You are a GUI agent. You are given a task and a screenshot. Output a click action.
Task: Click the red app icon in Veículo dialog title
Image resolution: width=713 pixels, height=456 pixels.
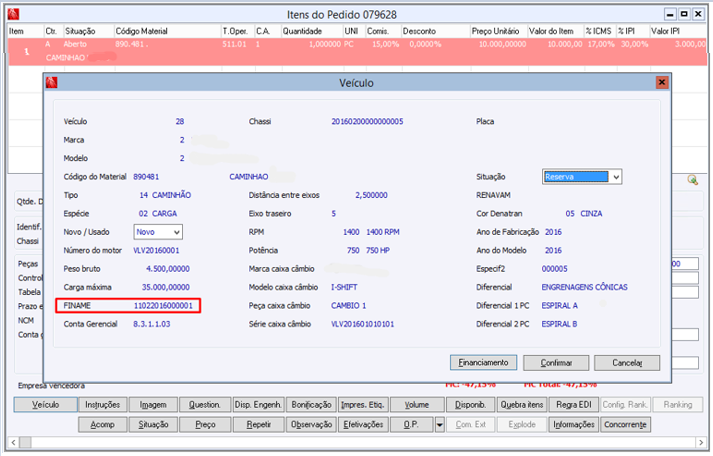(x=51, y=82)
